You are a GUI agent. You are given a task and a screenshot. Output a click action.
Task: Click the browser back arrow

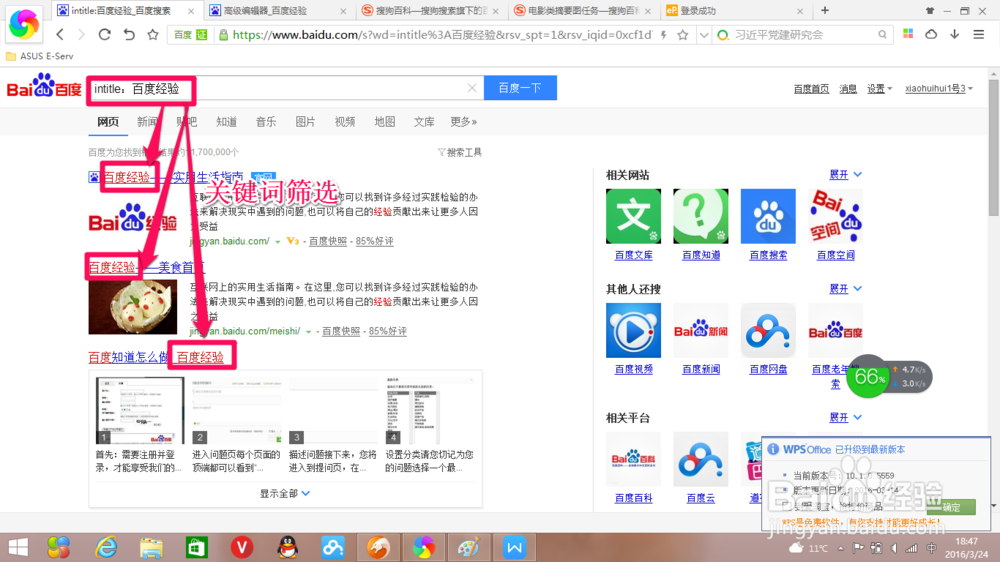(x=60, y=34)
